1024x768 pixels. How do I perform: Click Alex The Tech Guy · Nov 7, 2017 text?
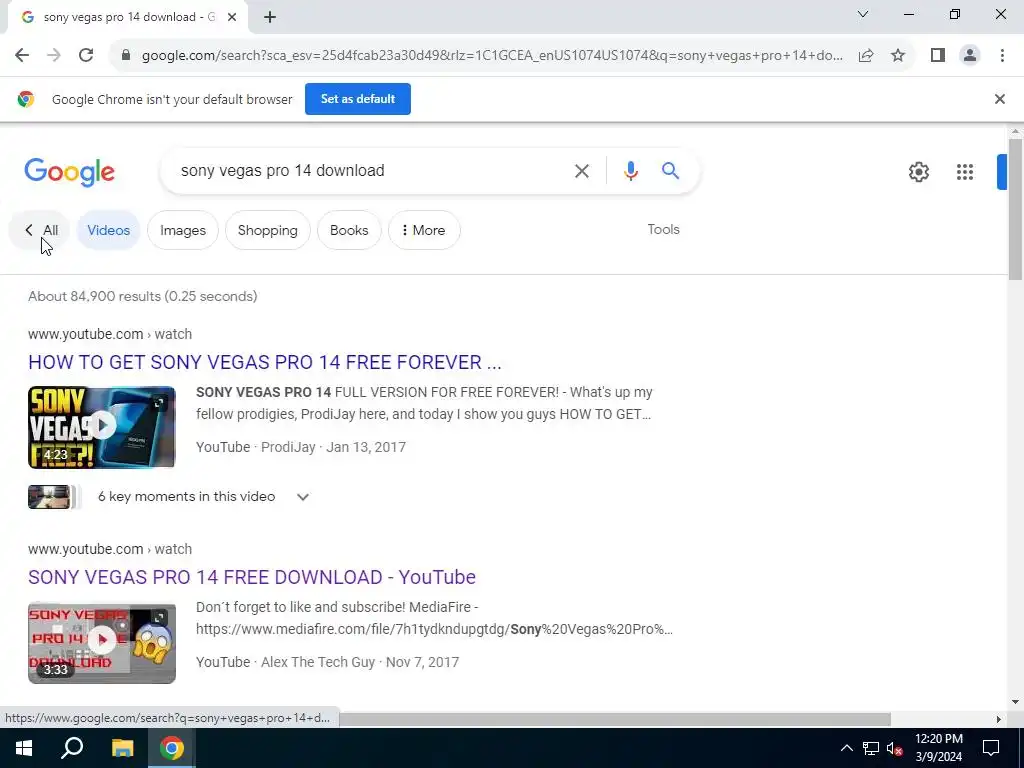[360, 662]
